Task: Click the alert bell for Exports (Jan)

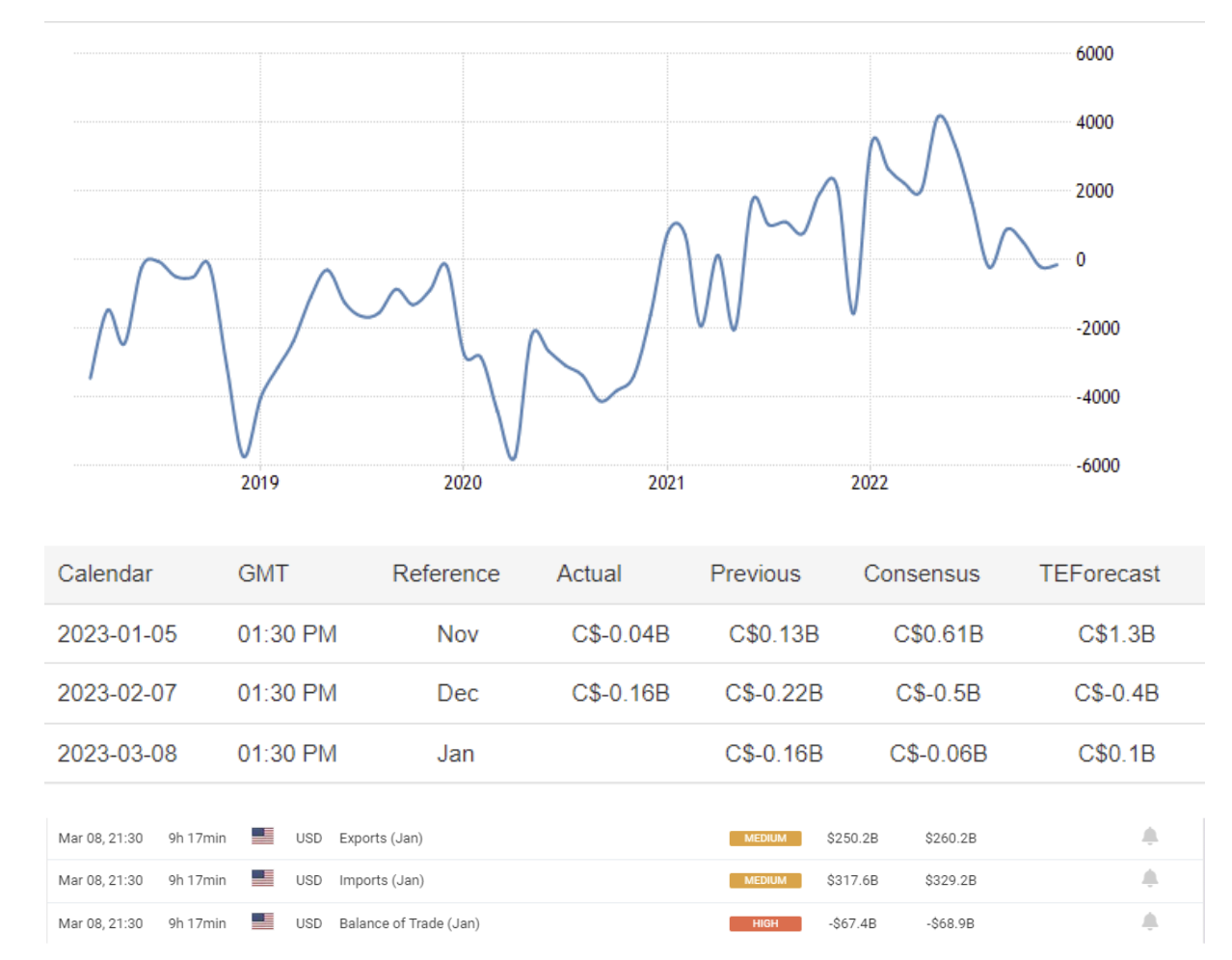Action: (x=1149, y=837)
